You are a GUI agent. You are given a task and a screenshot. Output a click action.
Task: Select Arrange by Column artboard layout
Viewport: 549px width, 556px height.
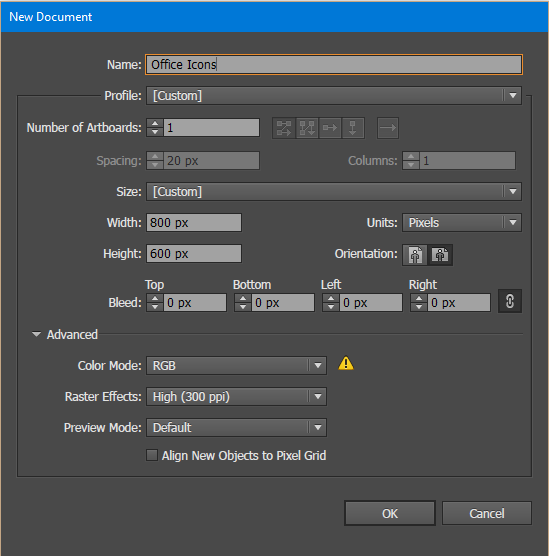click(353, 128)
